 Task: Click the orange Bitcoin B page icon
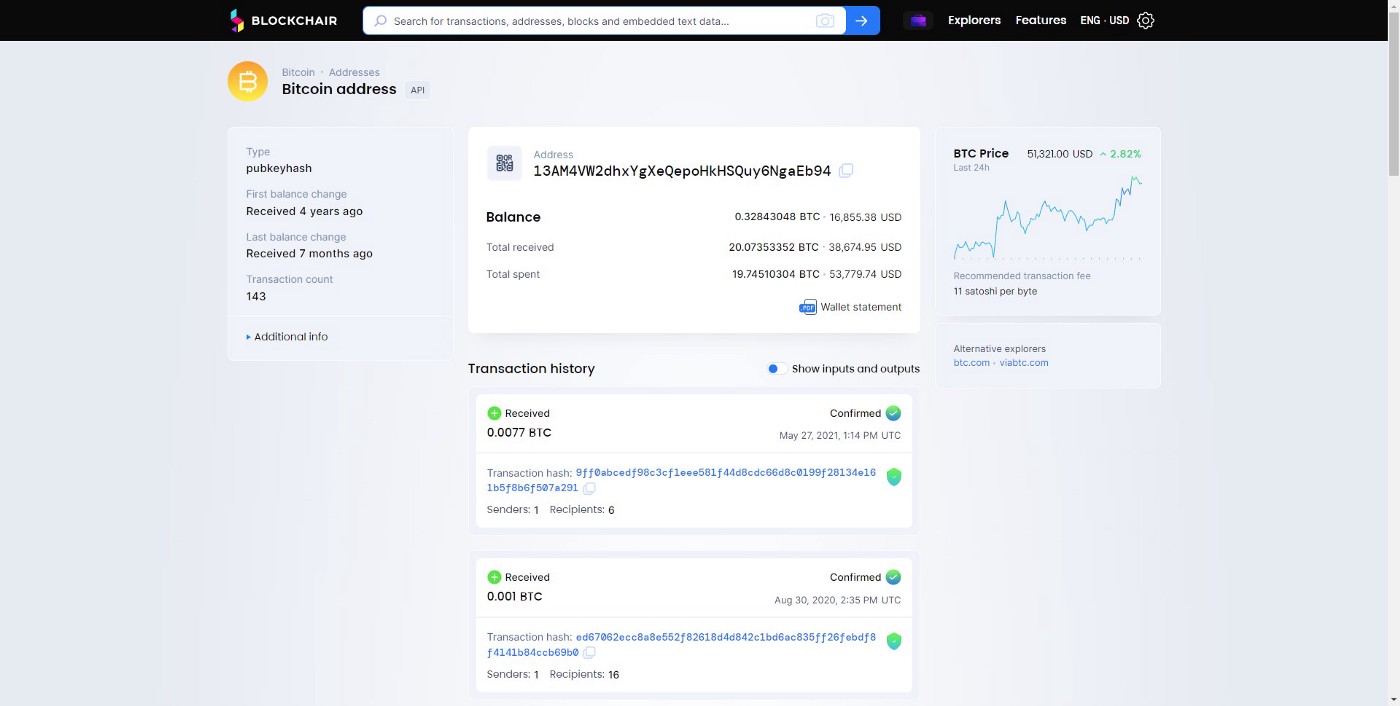247,81
